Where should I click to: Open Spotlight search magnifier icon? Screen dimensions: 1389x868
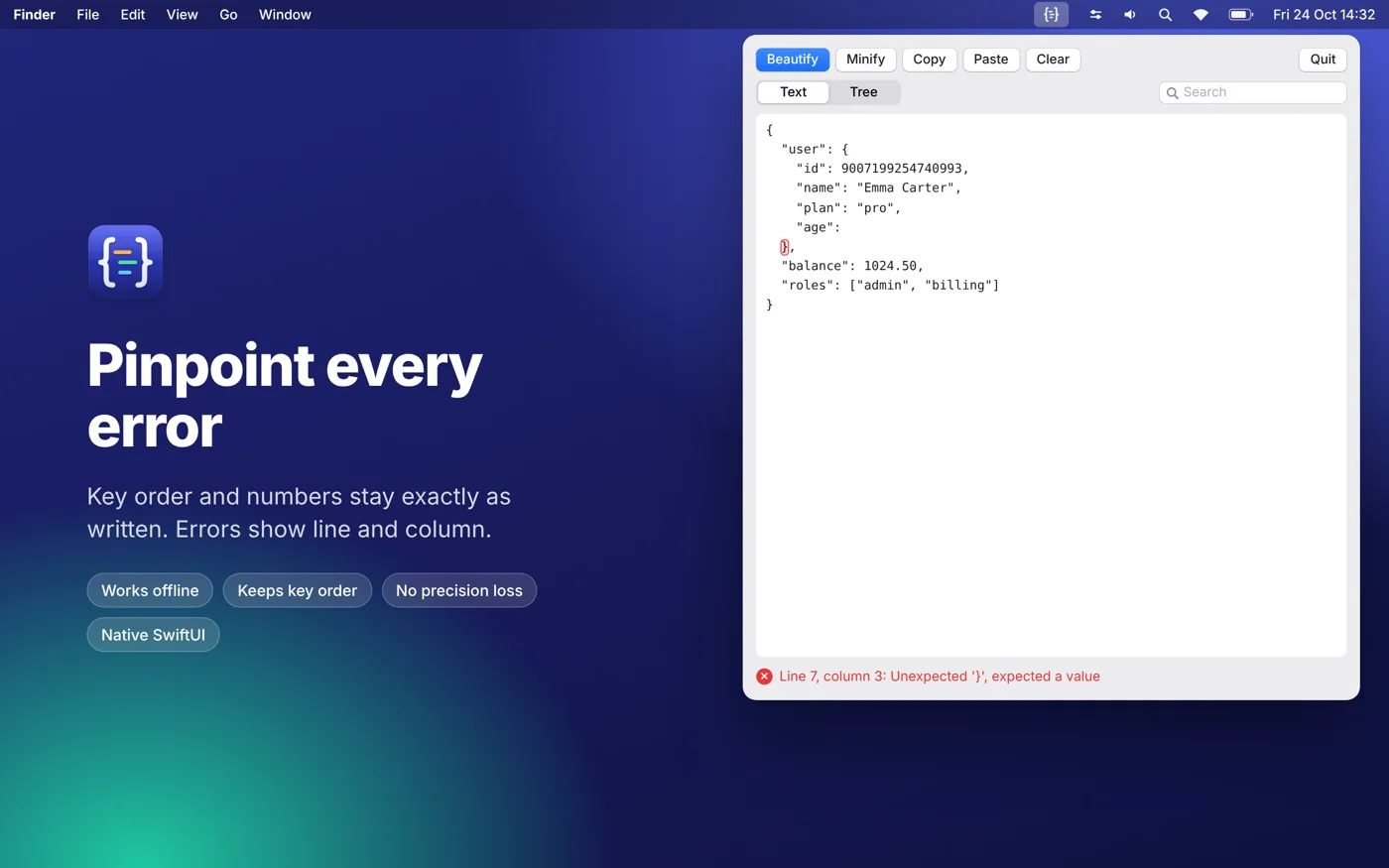(1165, 15)
